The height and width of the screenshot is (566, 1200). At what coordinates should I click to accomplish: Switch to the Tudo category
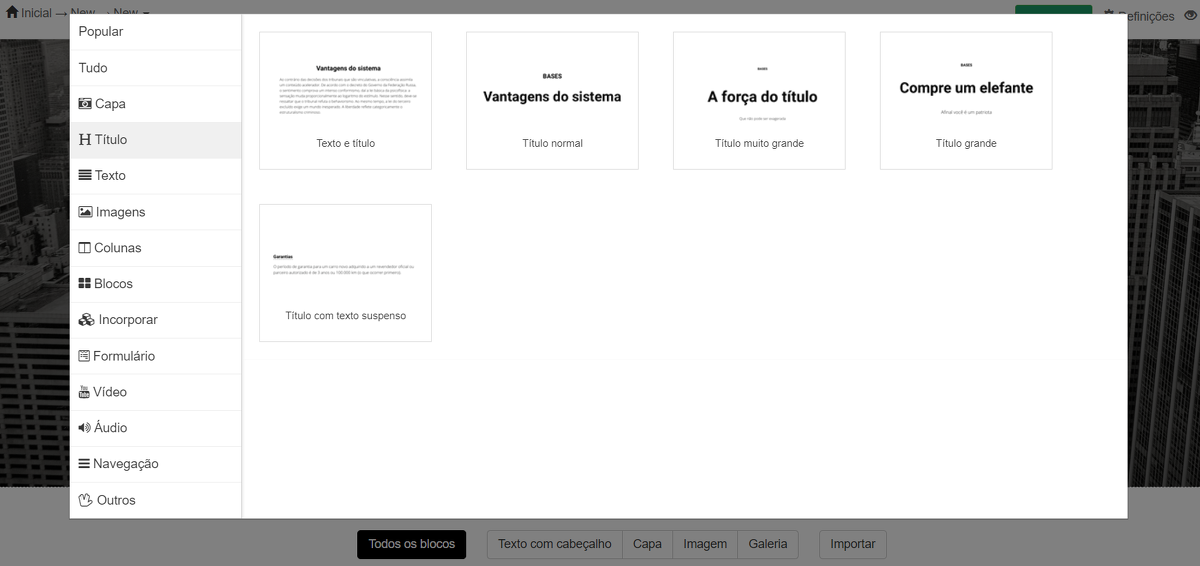pyautogui.click(x=93, y=68)
